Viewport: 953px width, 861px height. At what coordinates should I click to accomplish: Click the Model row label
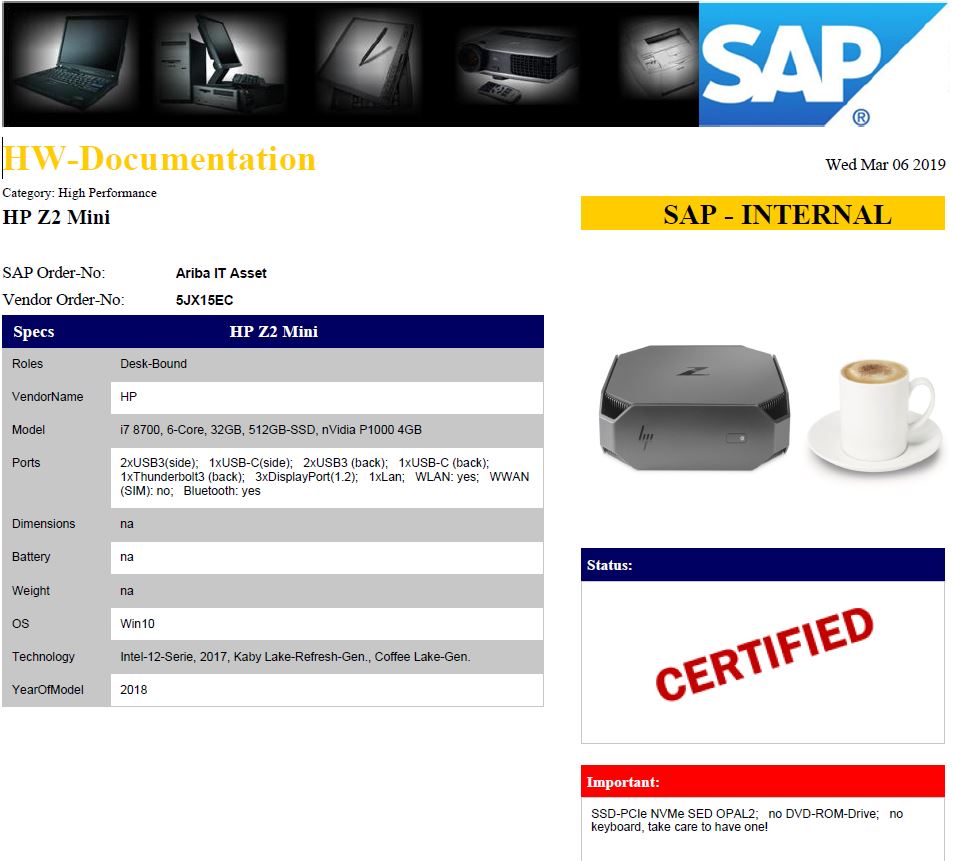pyautogui.click(x=29, y=430)
